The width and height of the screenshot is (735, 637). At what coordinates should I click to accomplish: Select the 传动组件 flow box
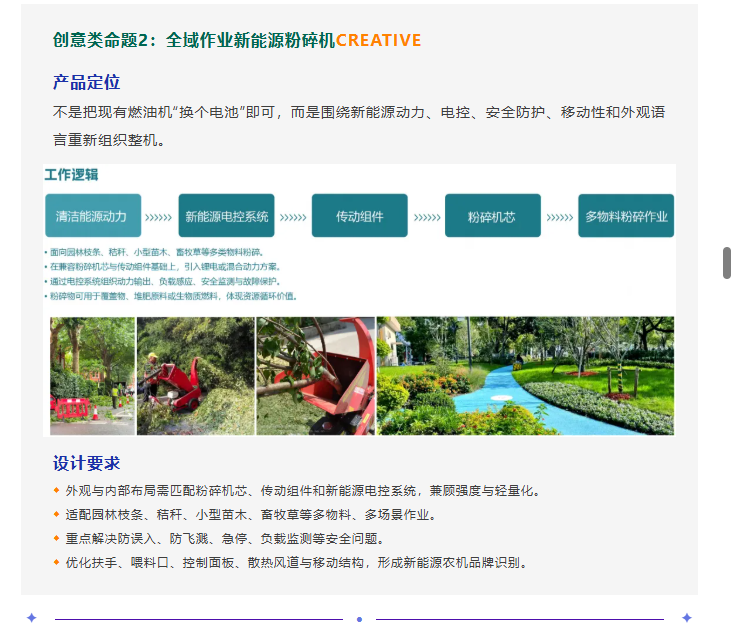pyautogui.click(x=360, y=216)
